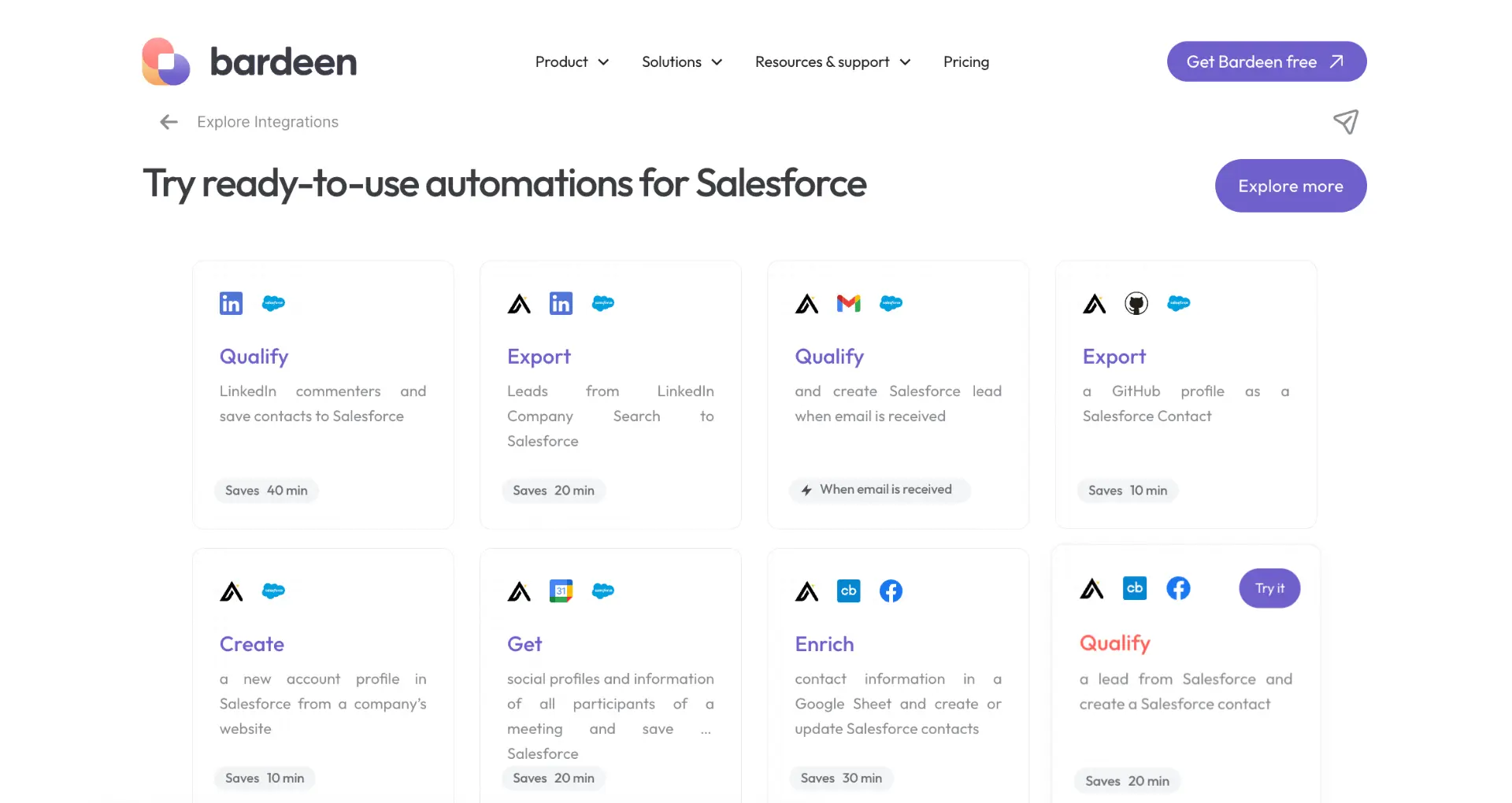Viewport: 1512px width, 803px height.
Task: Click the Explore more button
Action: point(1291,186)
